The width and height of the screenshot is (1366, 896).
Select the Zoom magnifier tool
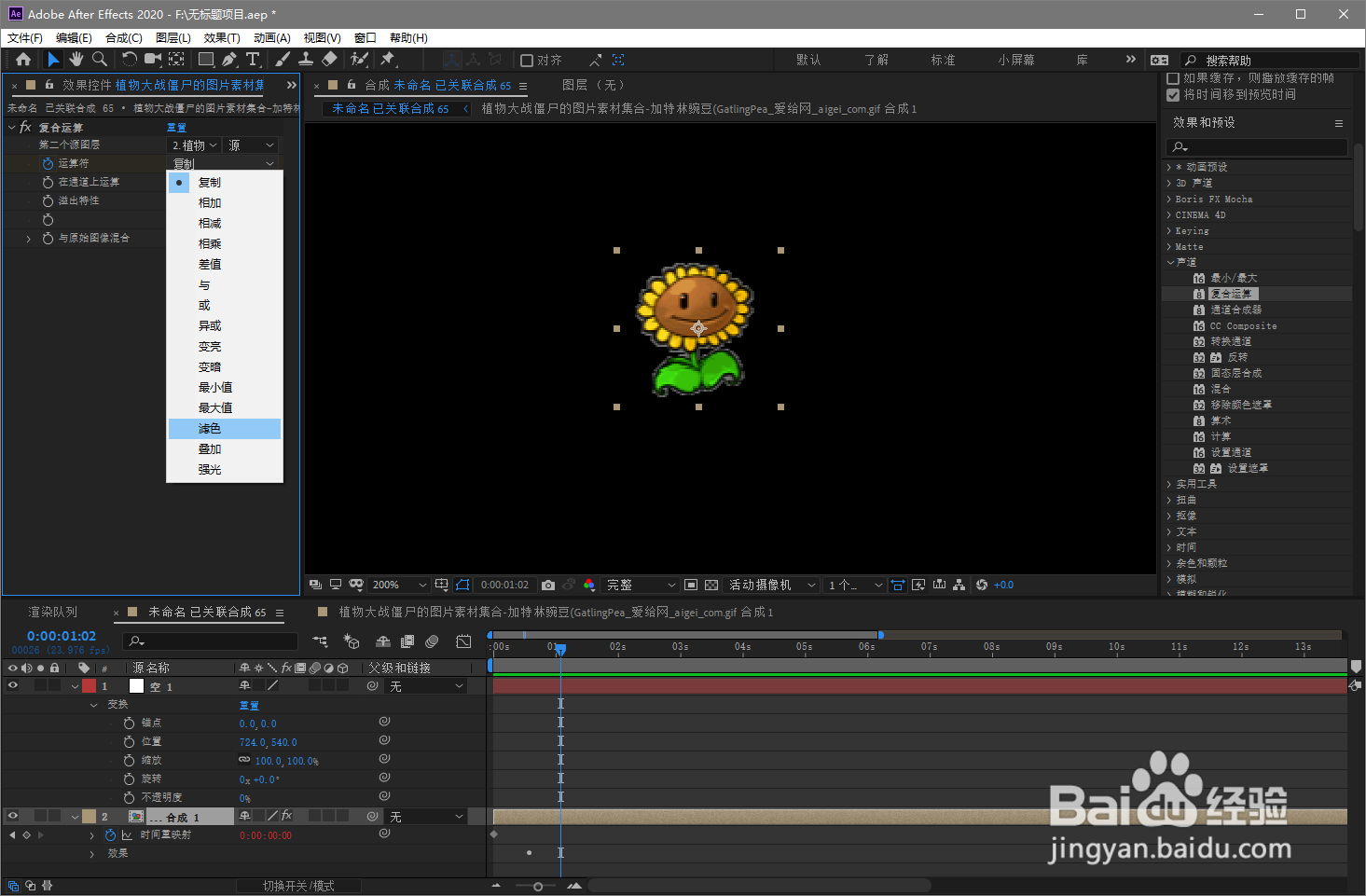click(x=99, y=59)
